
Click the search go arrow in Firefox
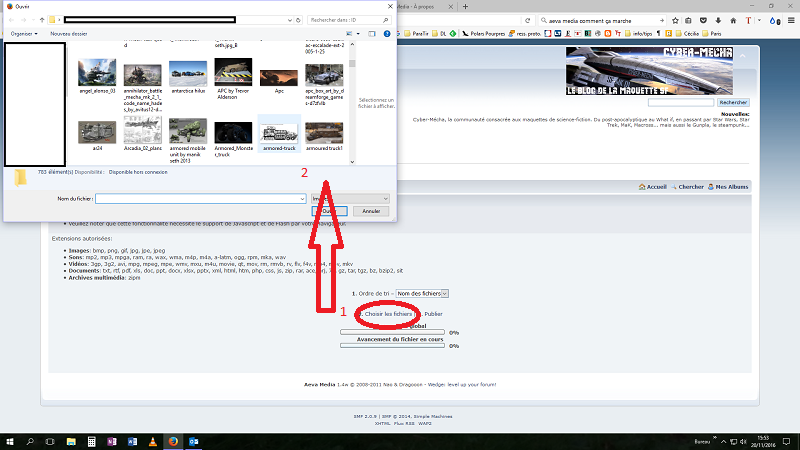(x=661, y=20)
